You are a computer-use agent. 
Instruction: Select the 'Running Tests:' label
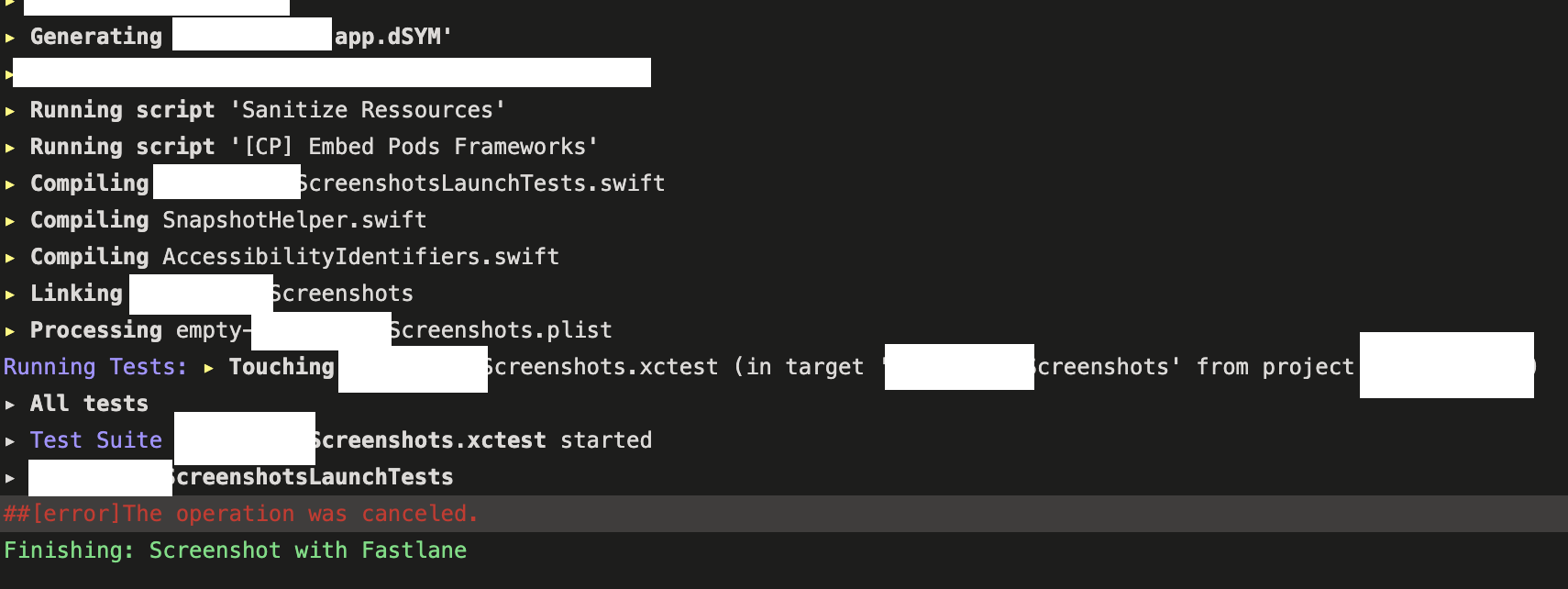95,367
